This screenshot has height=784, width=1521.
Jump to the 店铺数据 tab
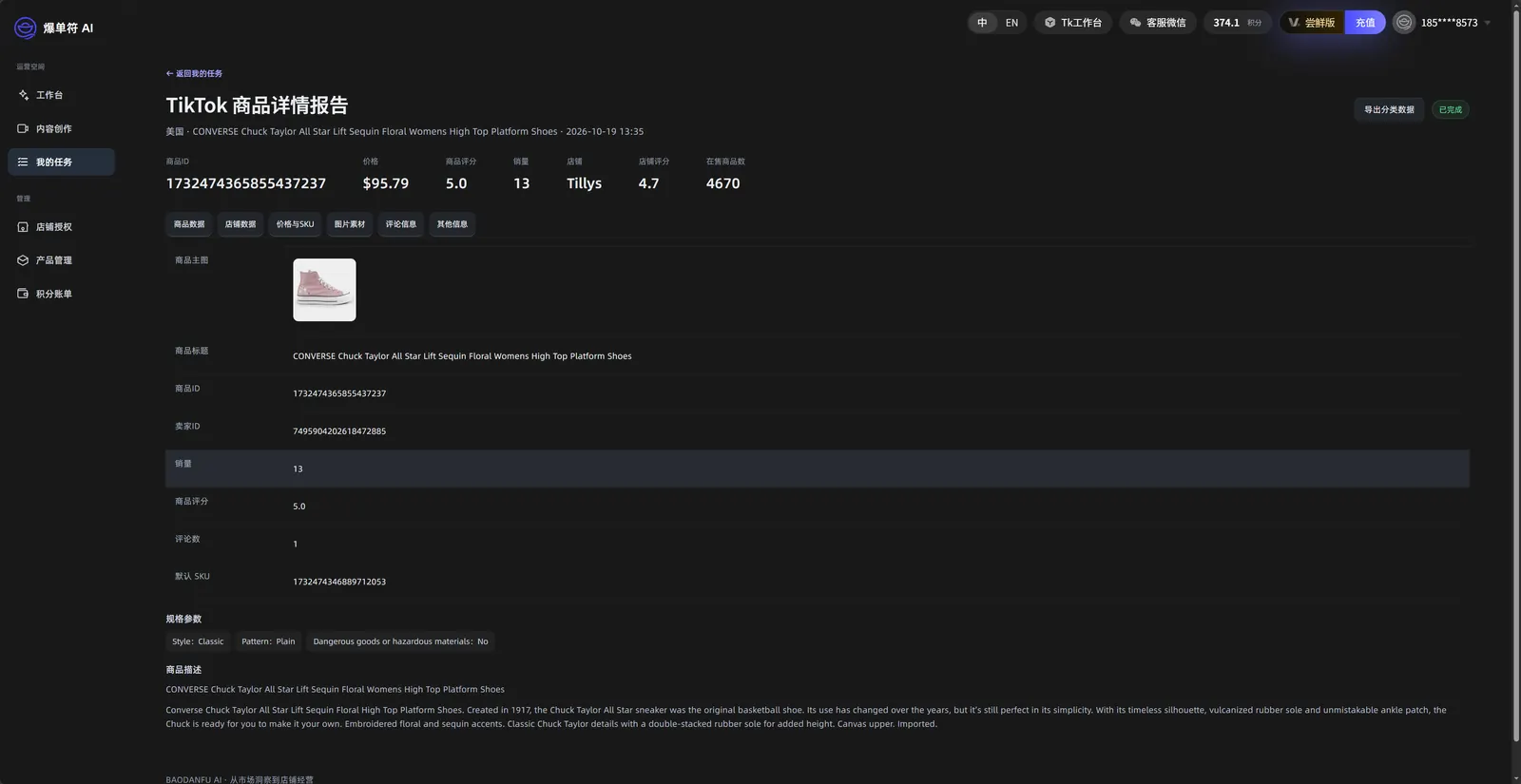[x=241, y=224]
